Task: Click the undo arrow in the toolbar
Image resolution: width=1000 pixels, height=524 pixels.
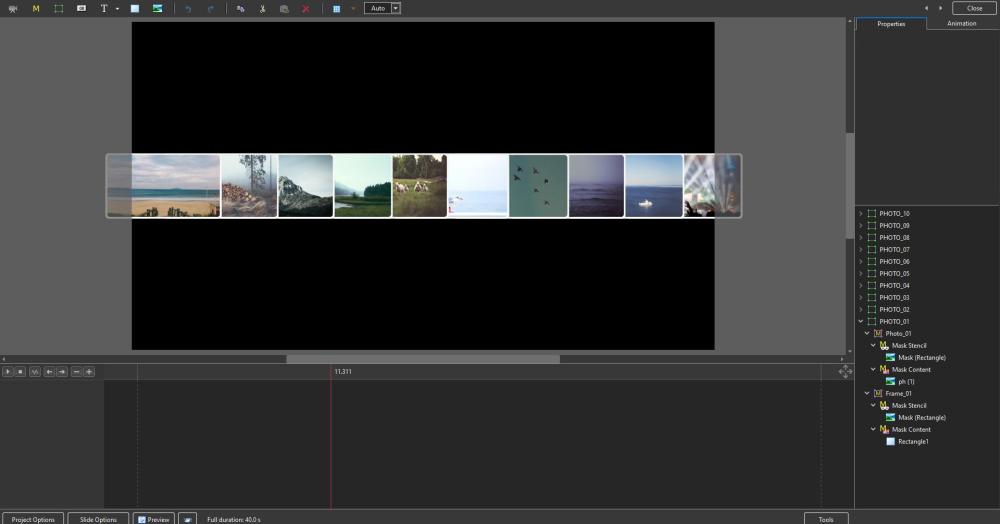Action: coord(188,8)
